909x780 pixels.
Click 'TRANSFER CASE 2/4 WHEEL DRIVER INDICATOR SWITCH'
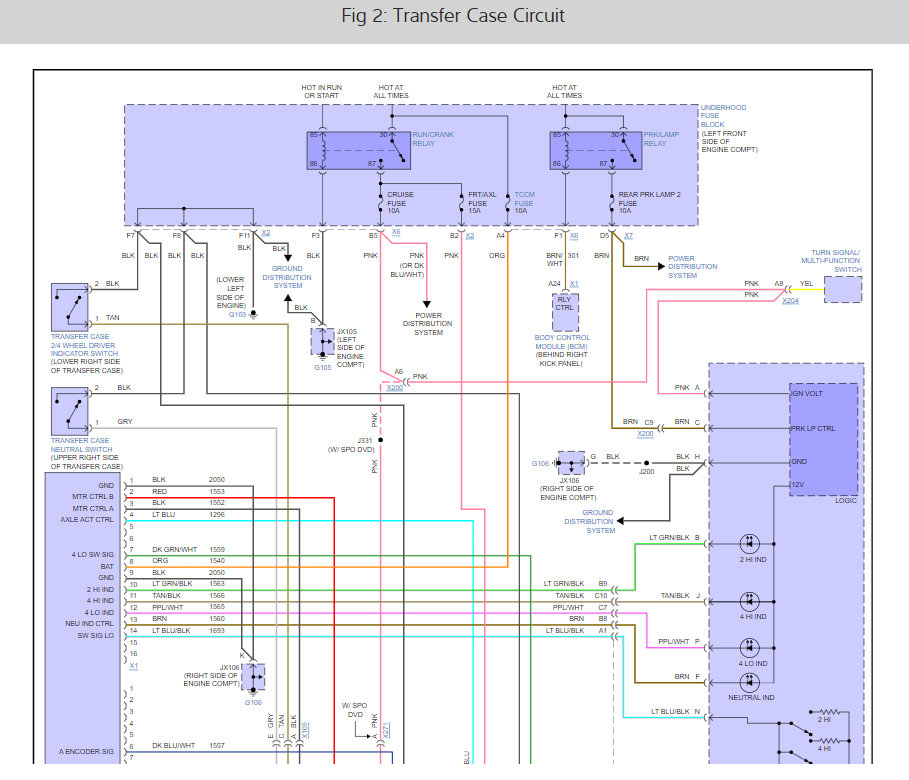tap(84, 345)
